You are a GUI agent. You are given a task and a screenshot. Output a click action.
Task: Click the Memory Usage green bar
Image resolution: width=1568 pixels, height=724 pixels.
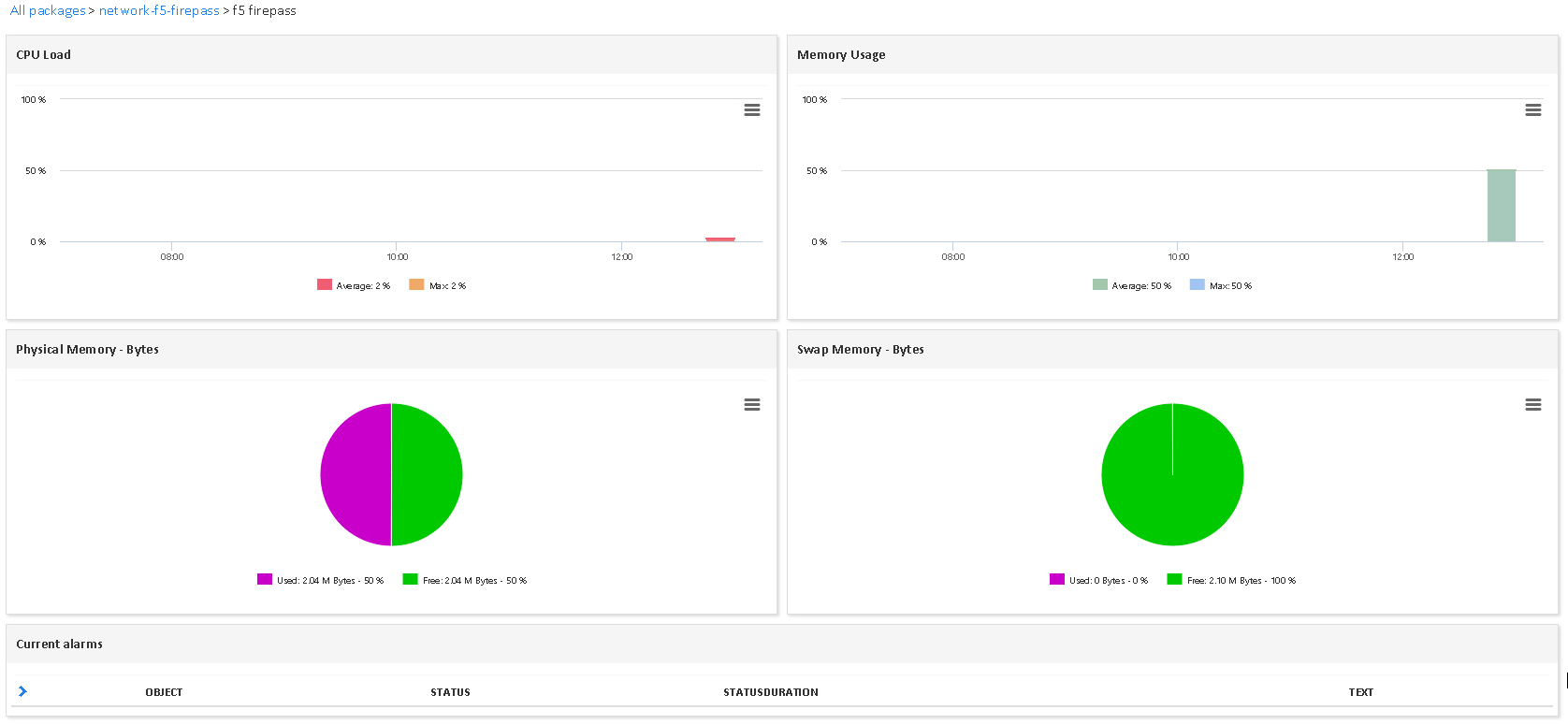tap(1501, 206)
